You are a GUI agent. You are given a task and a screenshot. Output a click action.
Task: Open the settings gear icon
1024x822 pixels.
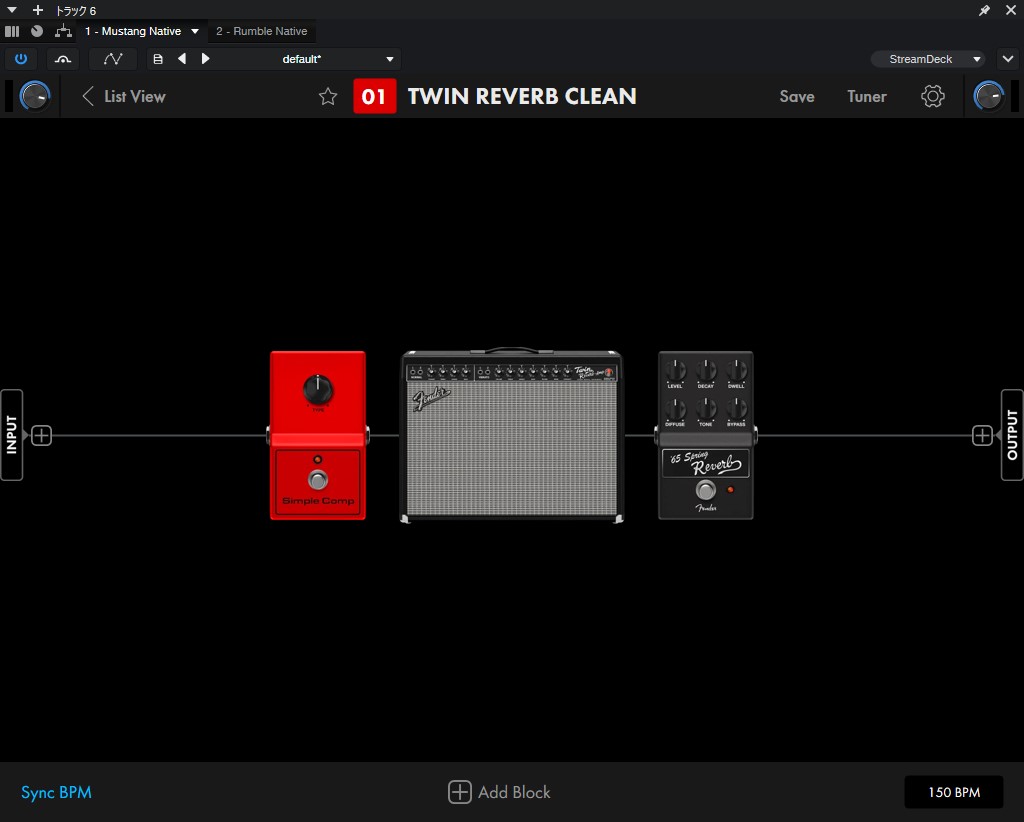[932, 97]
